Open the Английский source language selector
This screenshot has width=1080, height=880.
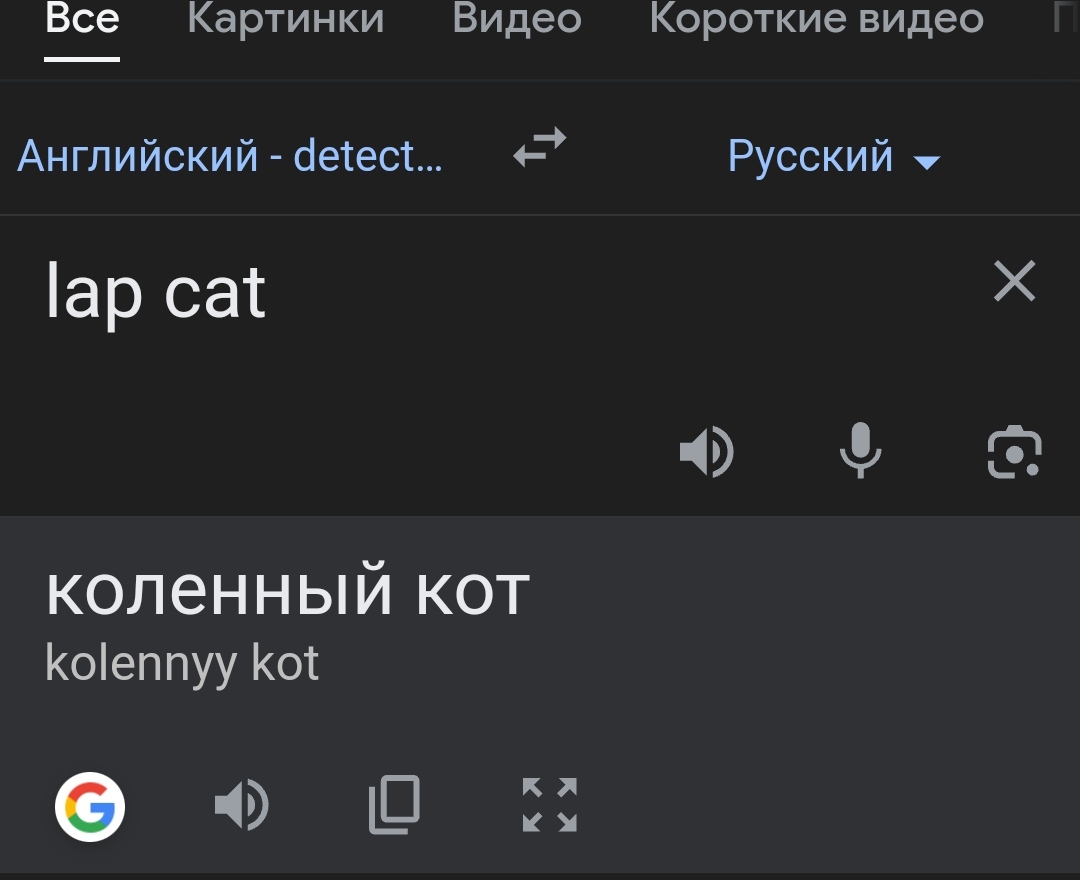230,156
